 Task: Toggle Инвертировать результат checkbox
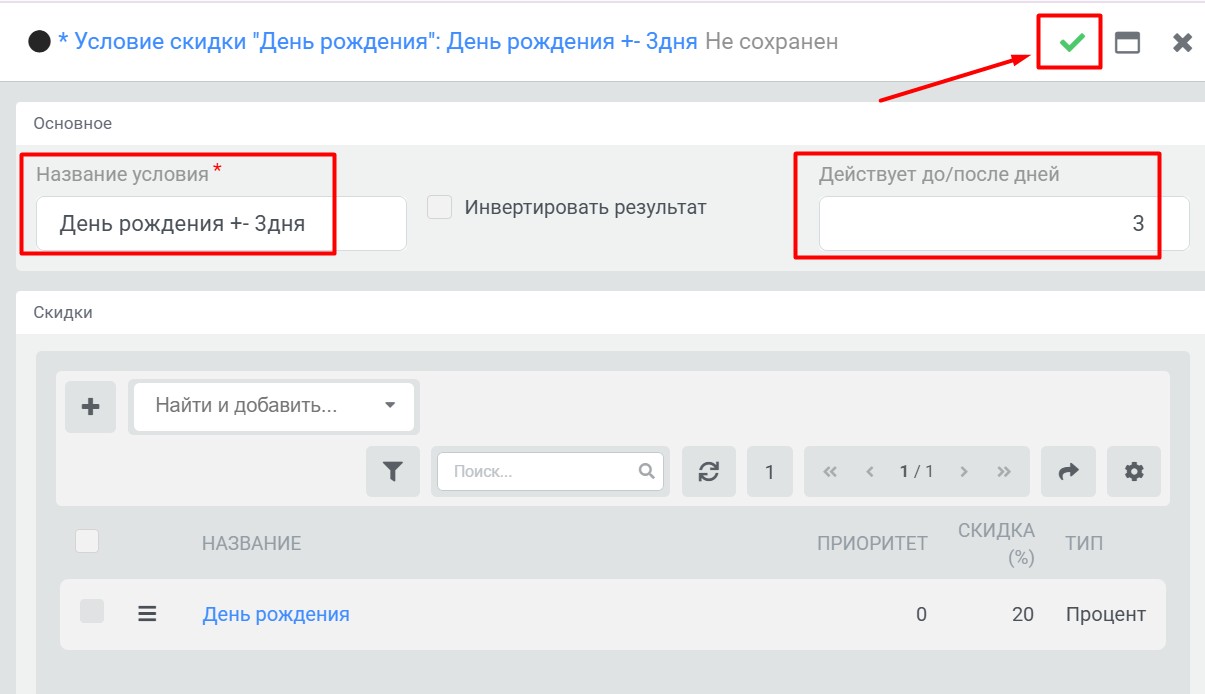pyautogui.click(x=439, y=207)
